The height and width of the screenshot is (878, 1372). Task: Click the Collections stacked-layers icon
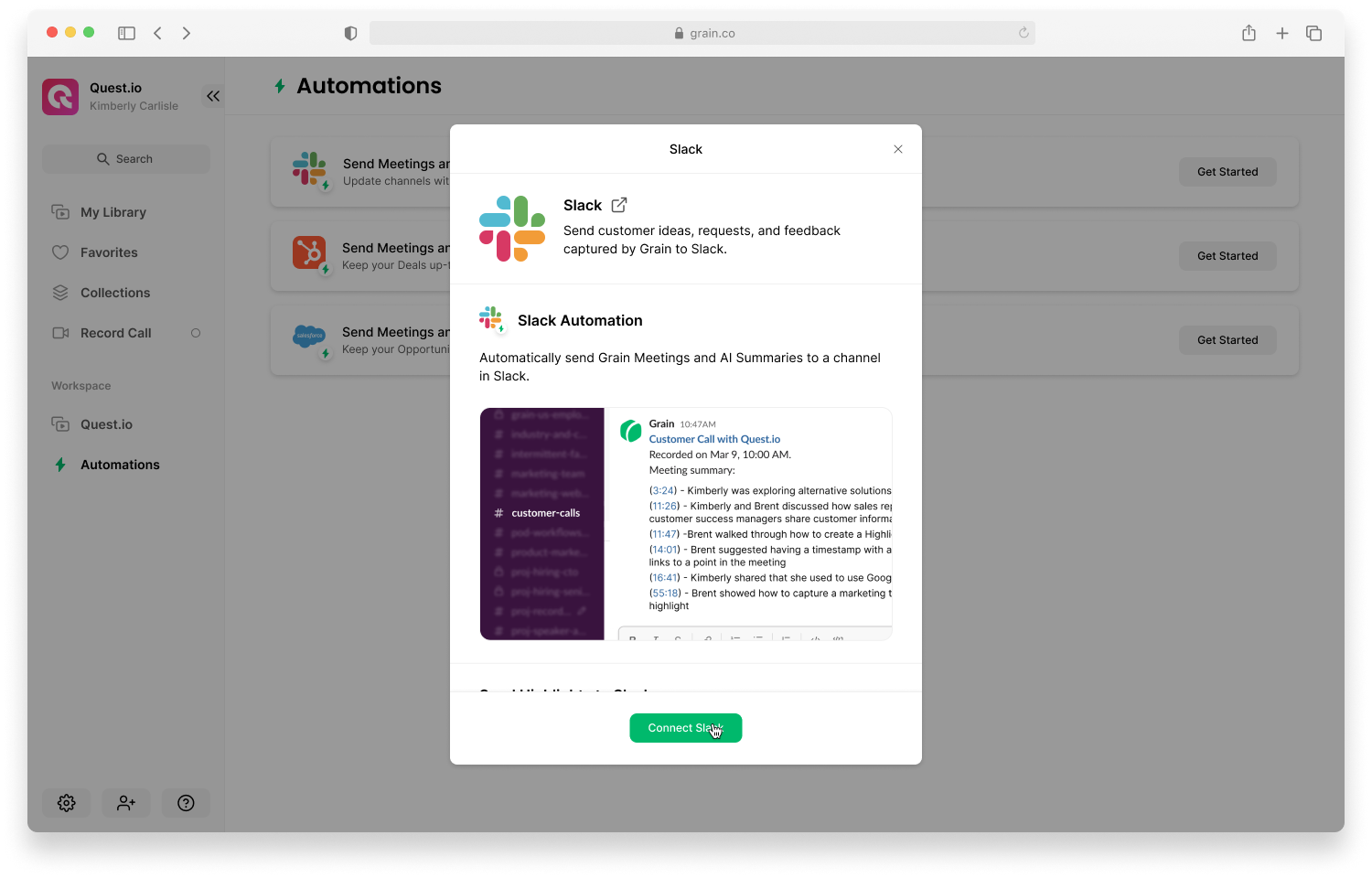(x=60, y=293)
